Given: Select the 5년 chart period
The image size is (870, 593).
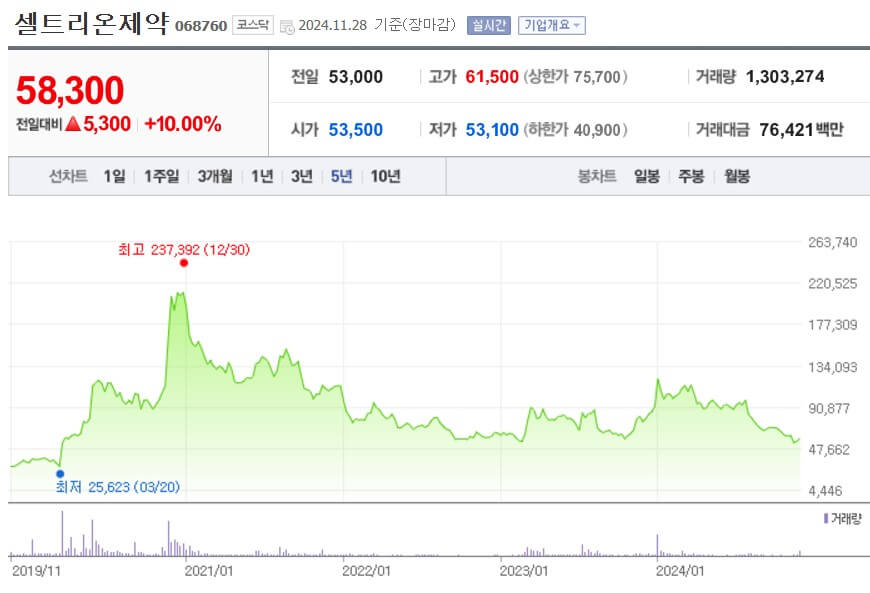Looking at the screenshot, I should (342, 176).
